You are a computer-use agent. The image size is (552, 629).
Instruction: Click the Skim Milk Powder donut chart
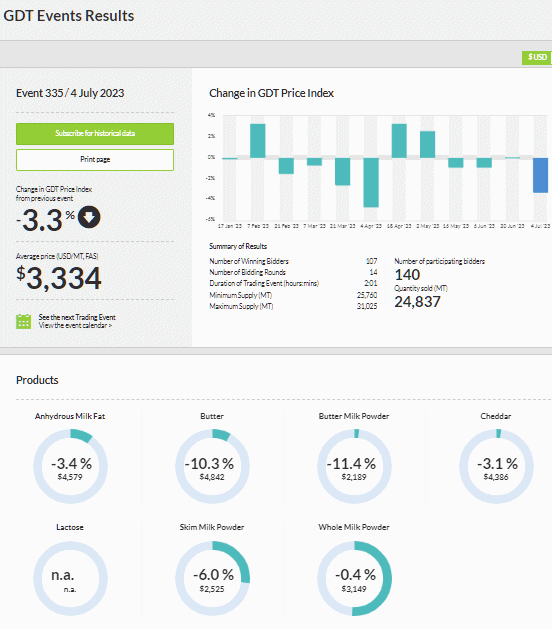[x=212, y=578]
